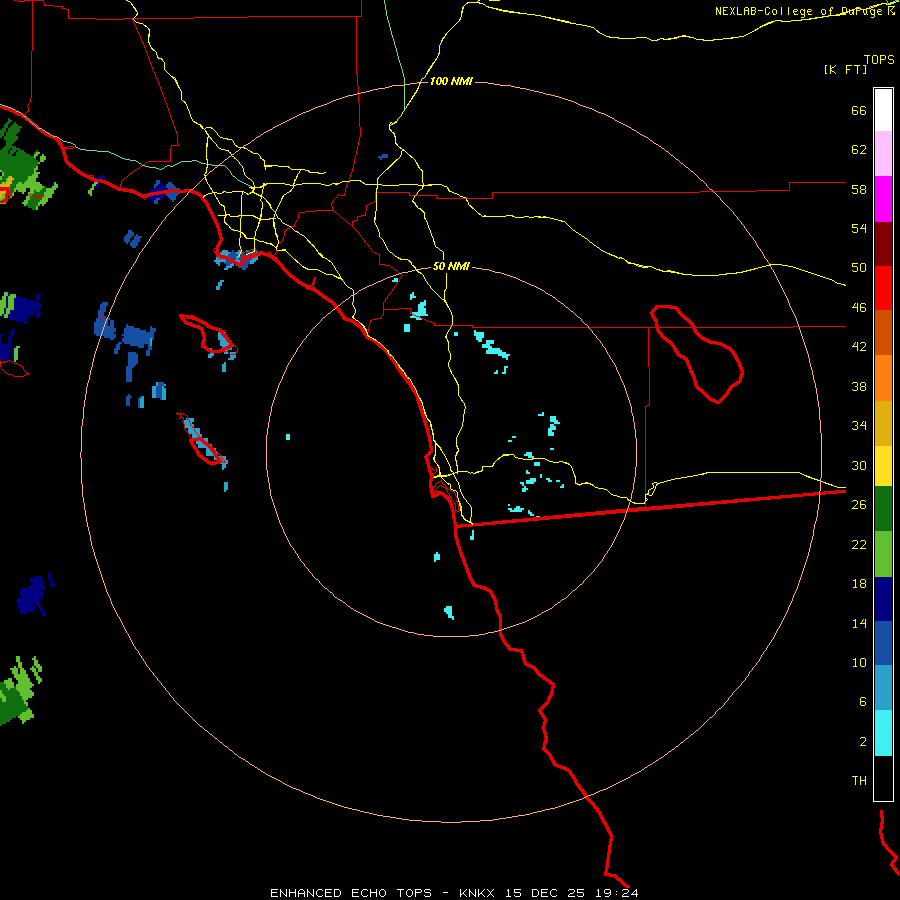Select the dark red 54 kft legend swatch

[x=883, y=243]
